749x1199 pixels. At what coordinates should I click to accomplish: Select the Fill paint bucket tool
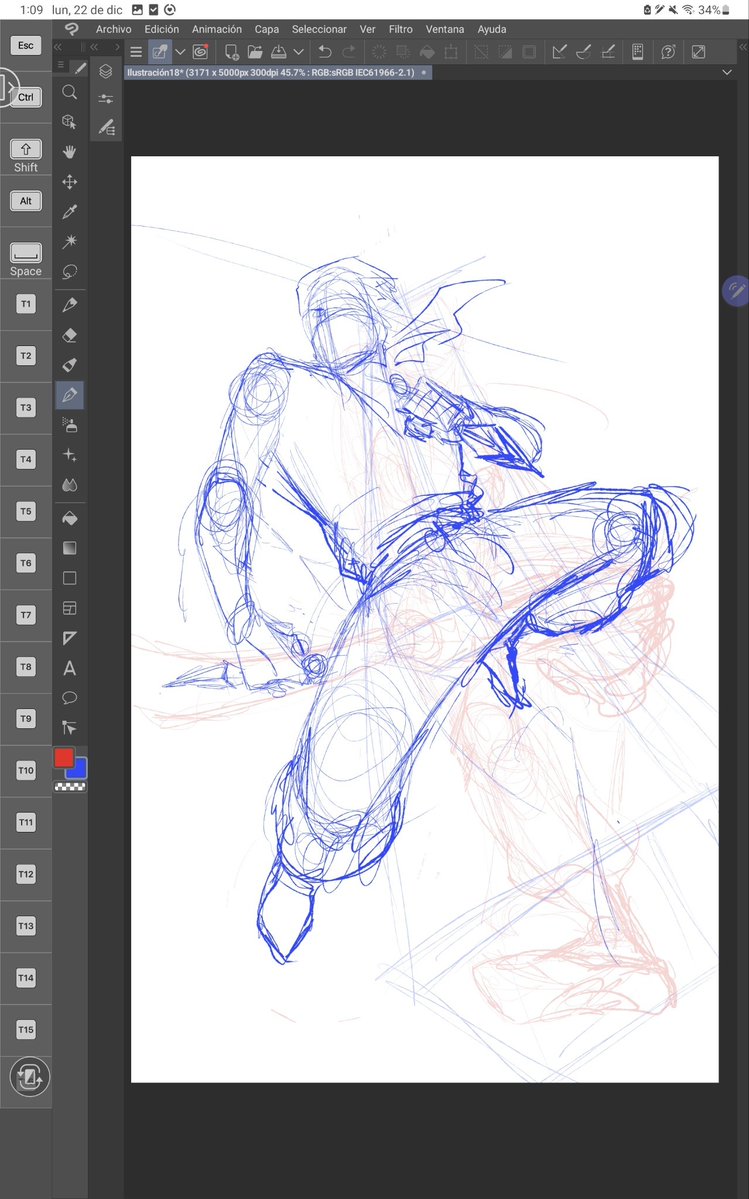point(70,518)
